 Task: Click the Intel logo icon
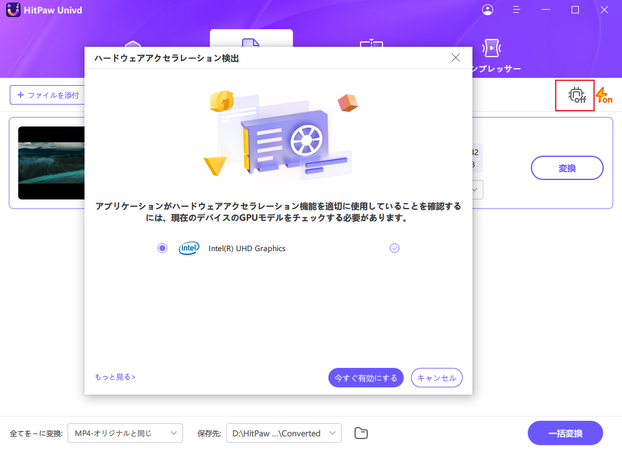coord(189,248)
